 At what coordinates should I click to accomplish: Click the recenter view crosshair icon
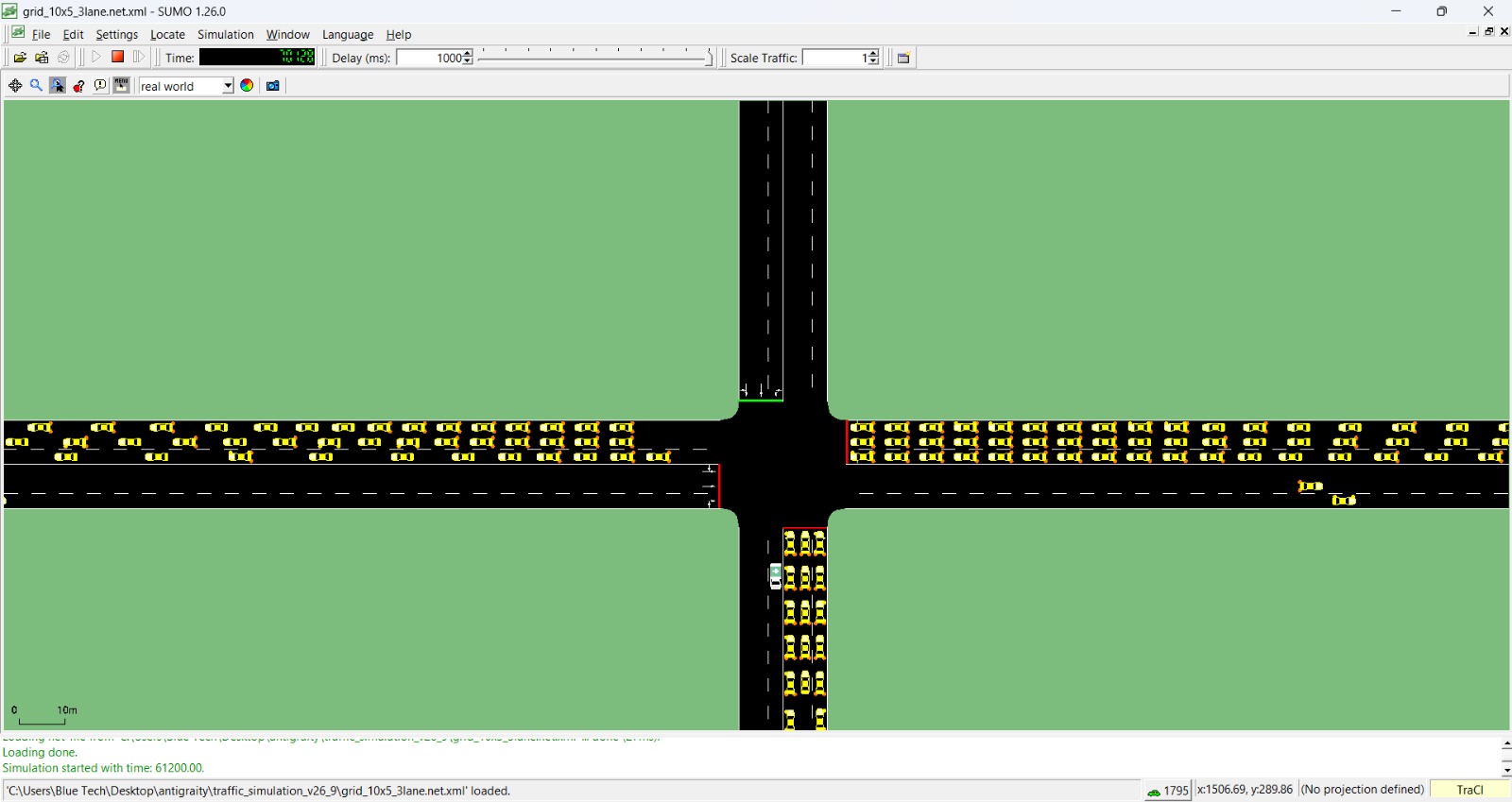tap(15, 86)
